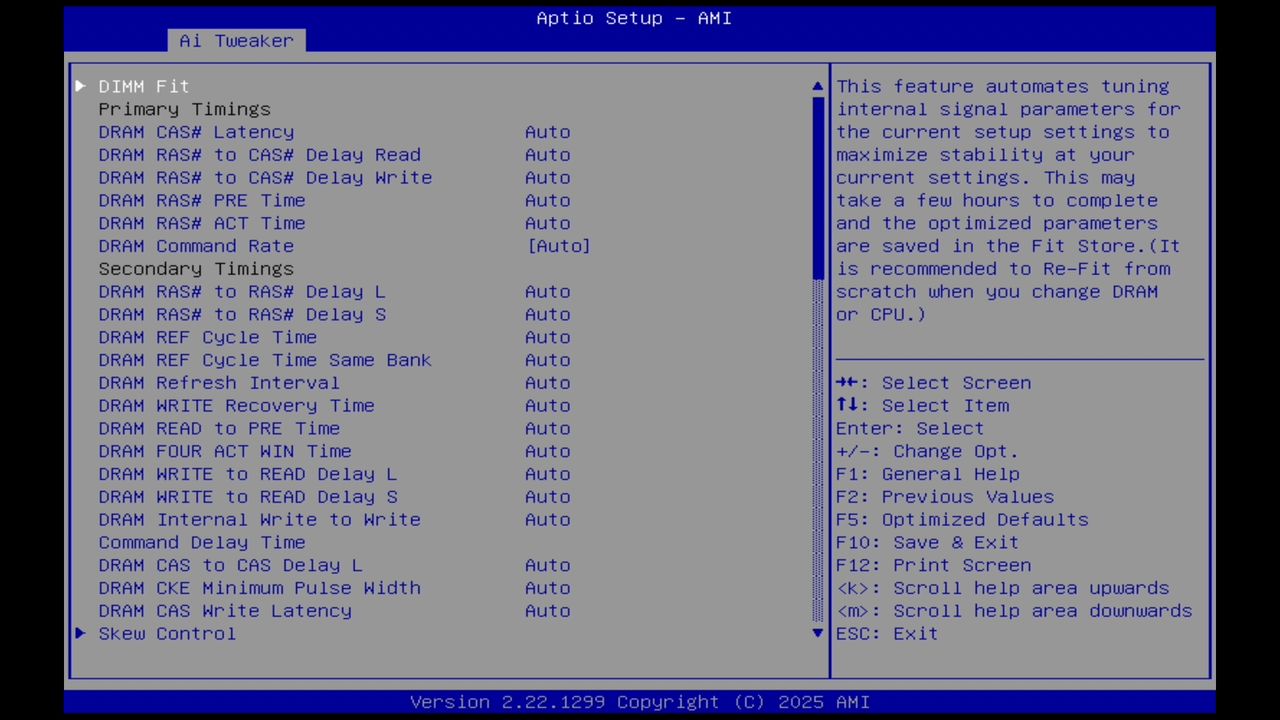
Task: Select DRAM CAS to CAS Delay L
Action: tap(300, 565)
